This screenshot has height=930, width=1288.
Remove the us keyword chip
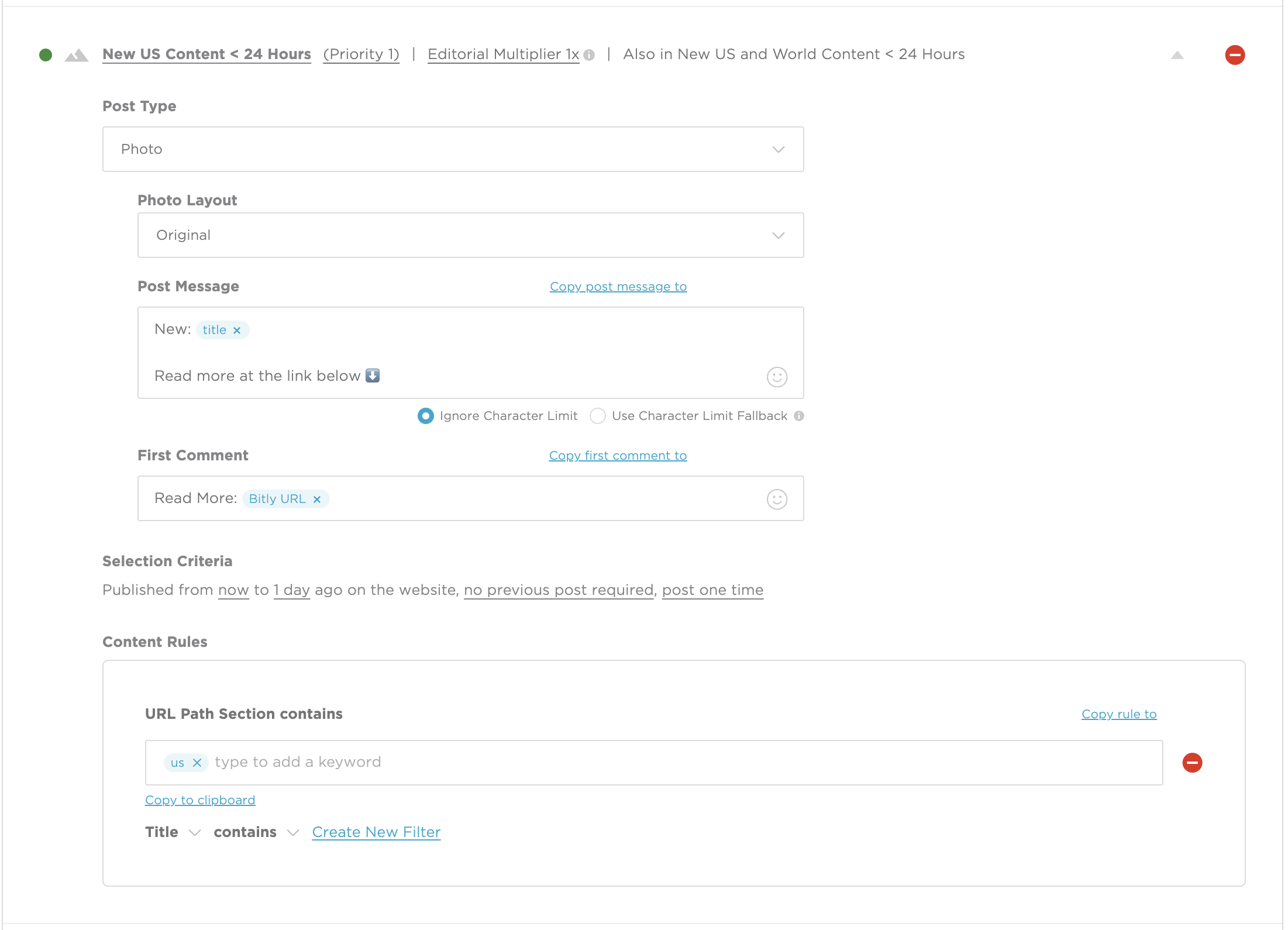[x=197, y=763]
